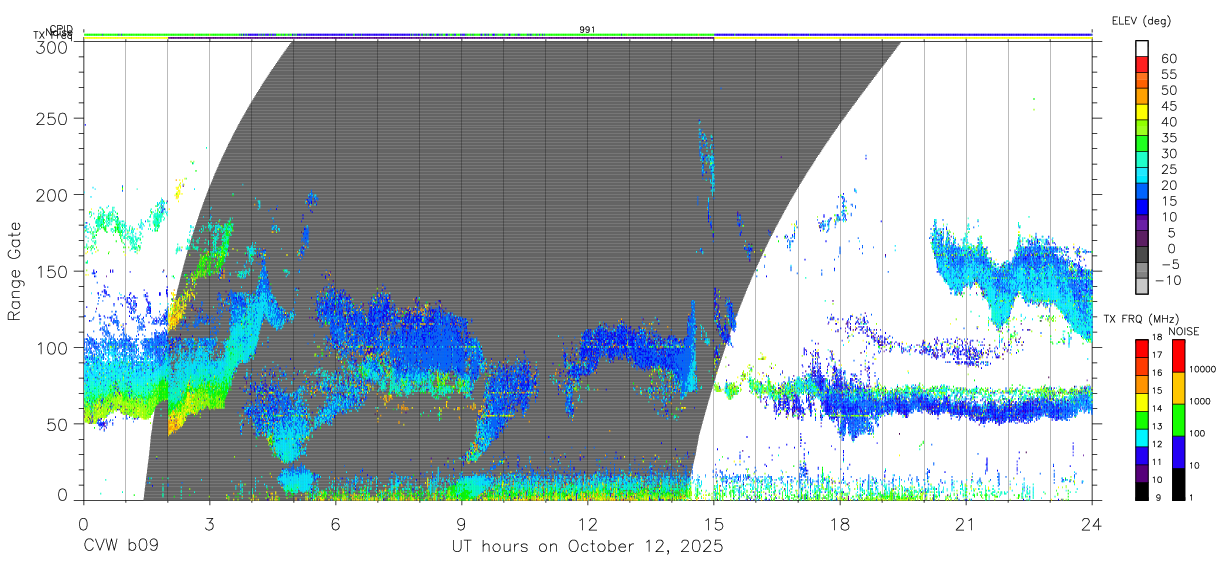Select red swatch between 55 and 60 elevation

(1143, 63)
